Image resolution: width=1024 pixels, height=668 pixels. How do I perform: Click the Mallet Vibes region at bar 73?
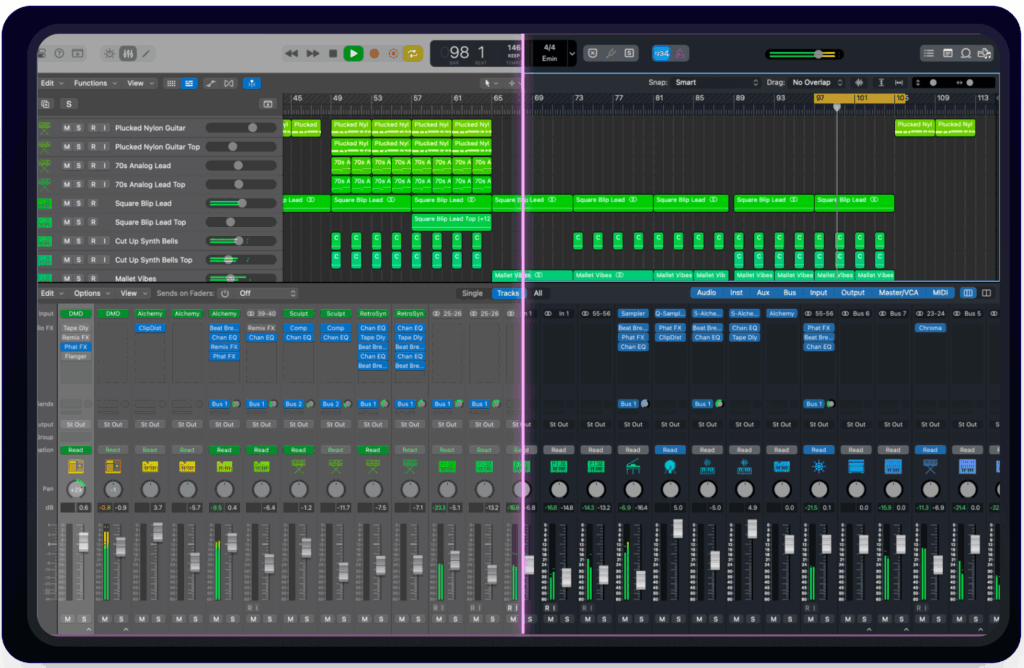click(612, 275)
